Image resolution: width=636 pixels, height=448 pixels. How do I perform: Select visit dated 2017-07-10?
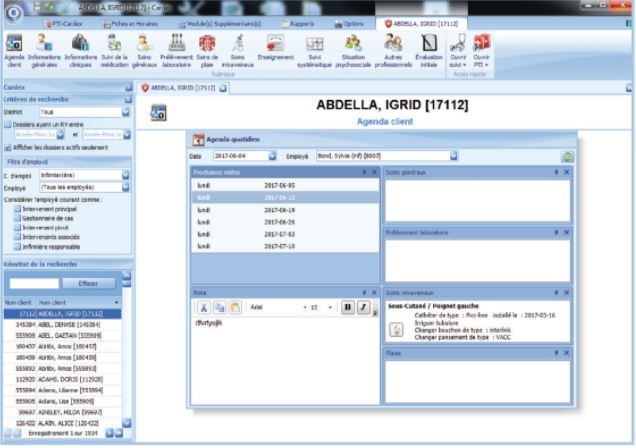tap(285, 247)
